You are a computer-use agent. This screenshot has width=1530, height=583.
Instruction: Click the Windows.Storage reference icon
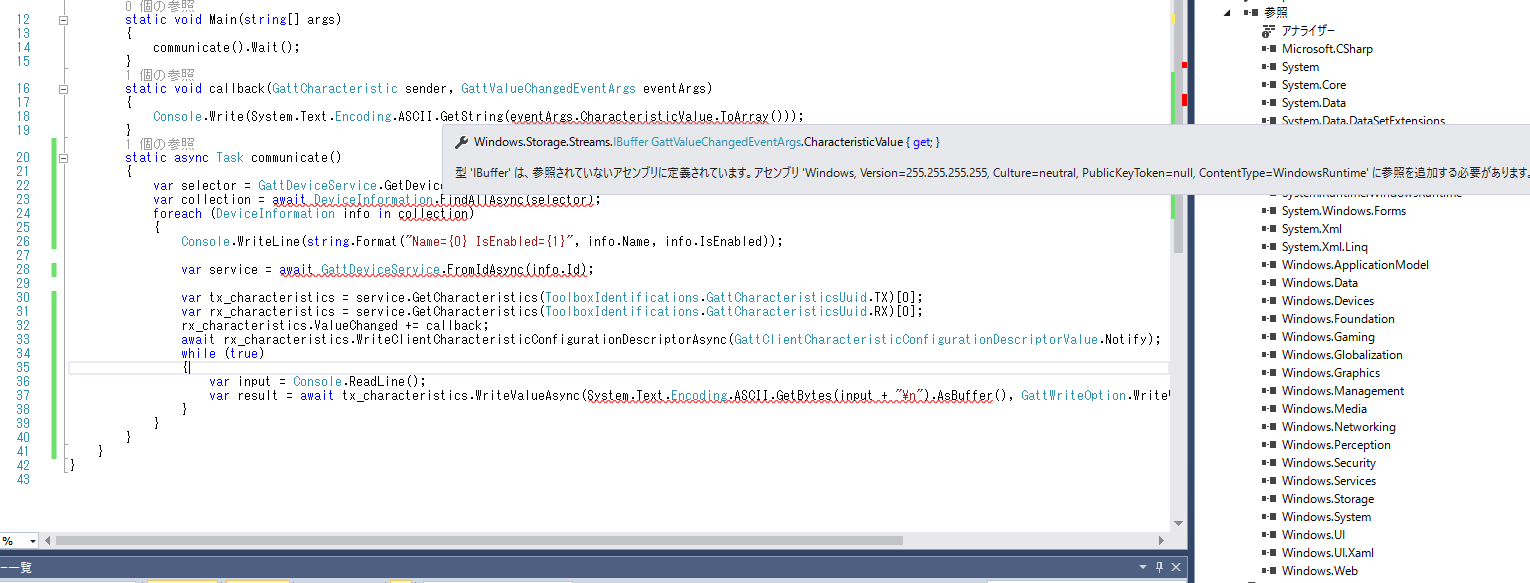click(x=1270, y=499)
